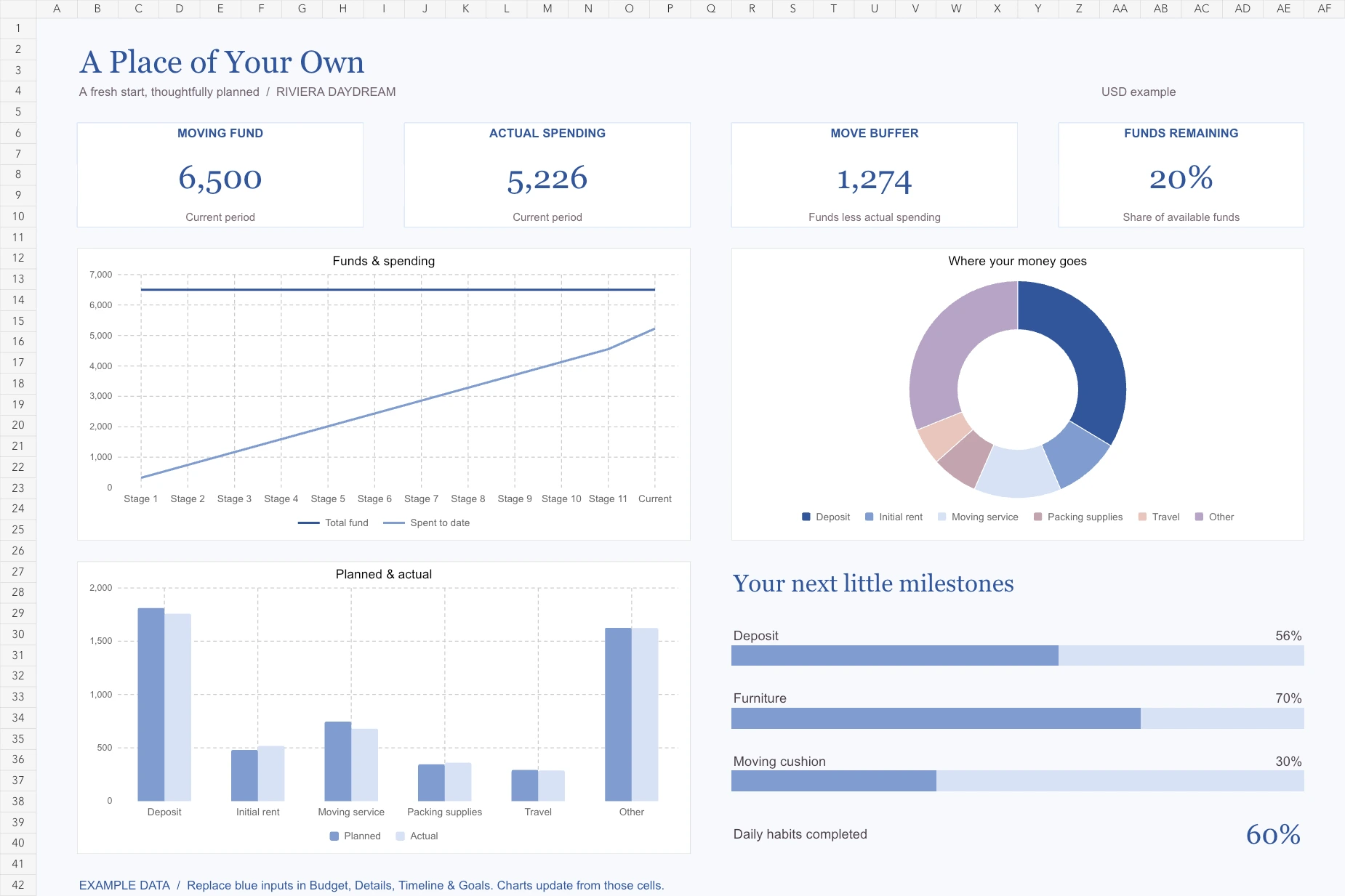Click 'Total fund' legend entry

click(x=334, y=522)
